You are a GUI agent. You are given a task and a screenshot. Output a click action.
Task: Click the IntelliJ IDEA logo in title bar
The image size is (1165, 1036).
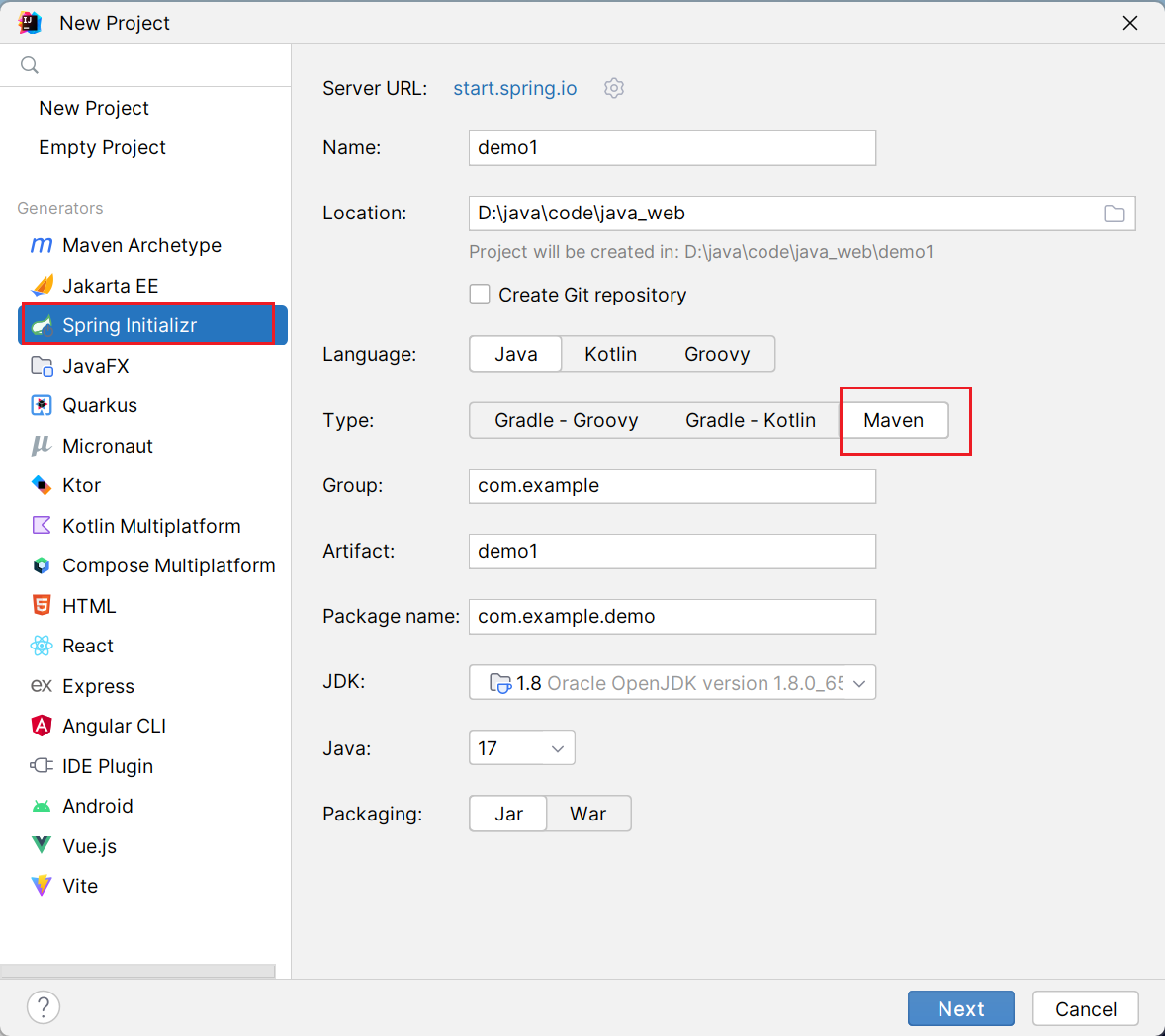30,23
